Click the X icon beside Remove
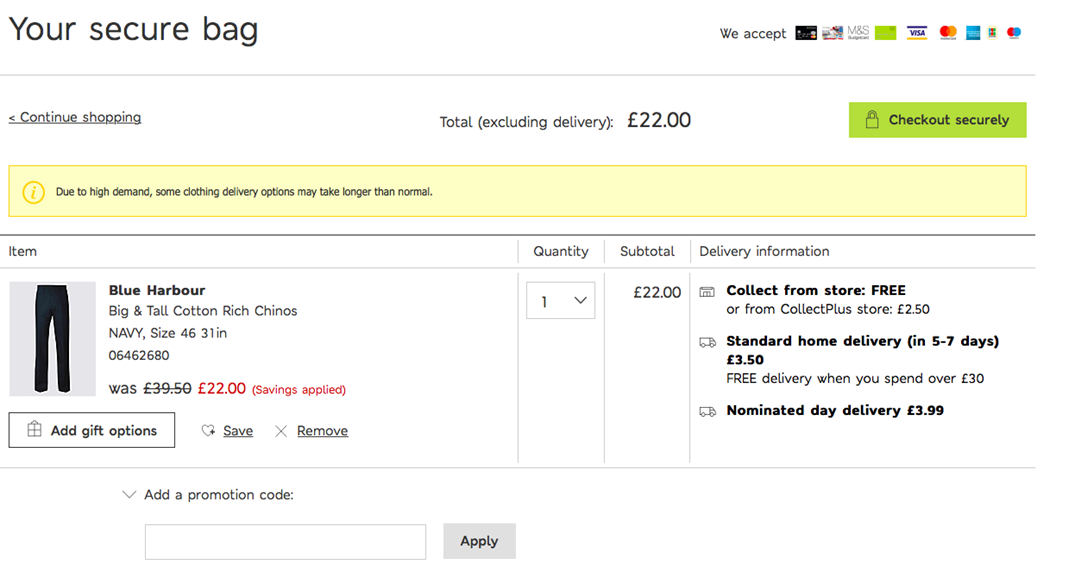The width and height of the screenshot is (1075, 582). point(280,431)
